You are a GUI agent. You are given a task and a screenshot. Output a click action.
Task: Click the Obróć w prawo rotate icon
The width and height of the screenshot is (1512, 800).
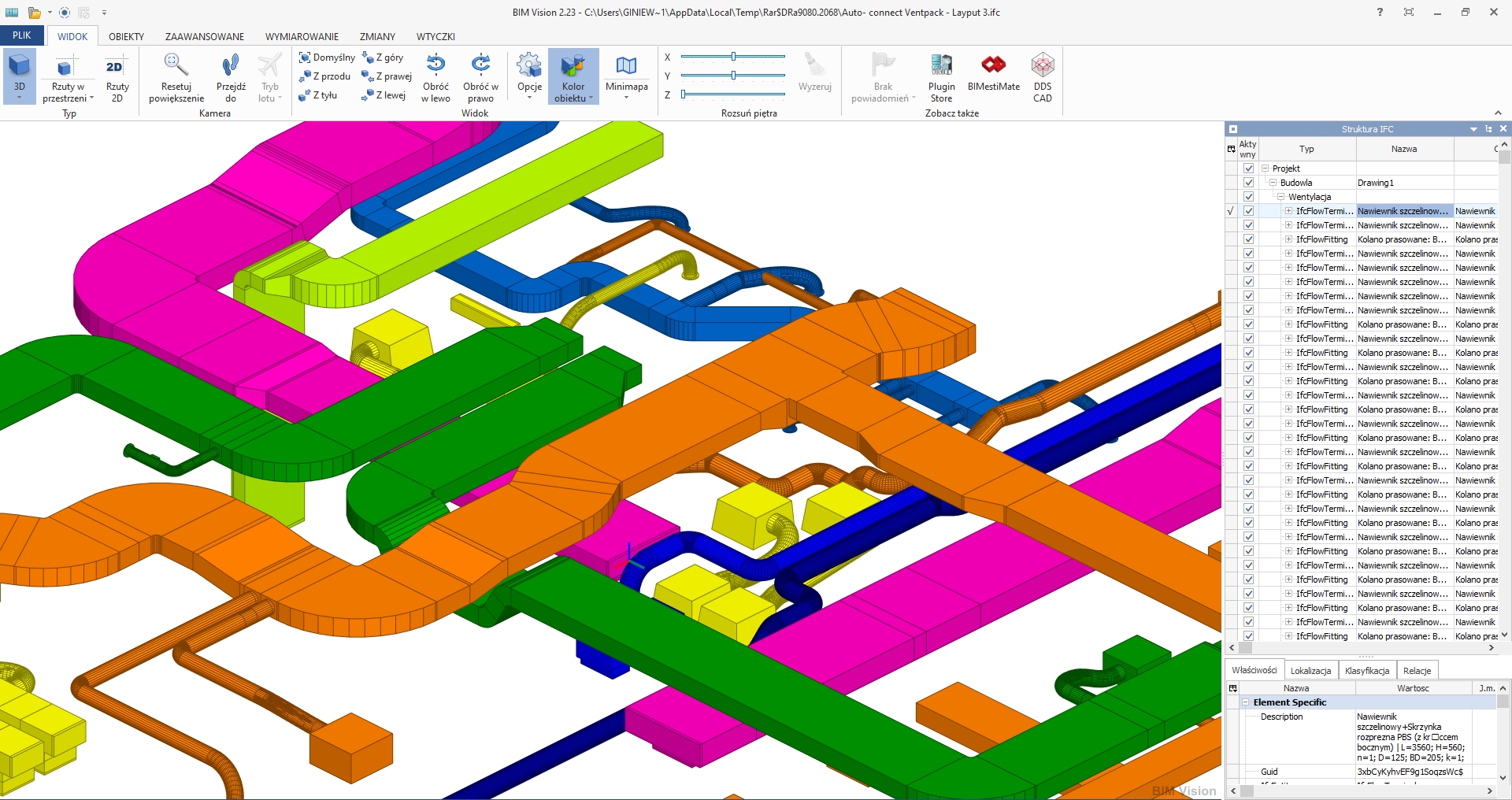(480, 65)
